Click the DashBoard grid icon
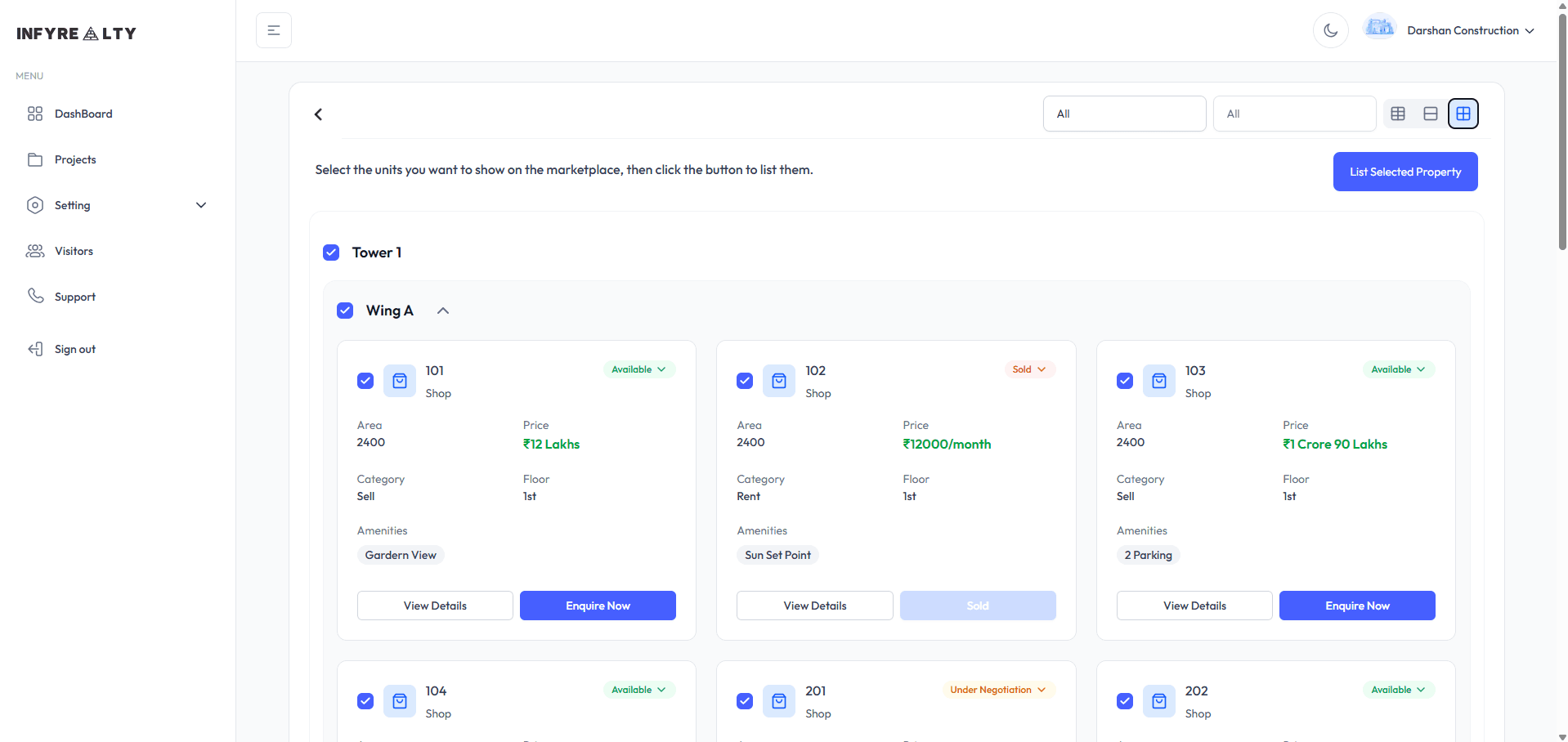Viewport: 1568px width, 742px height. click(35, 114)
